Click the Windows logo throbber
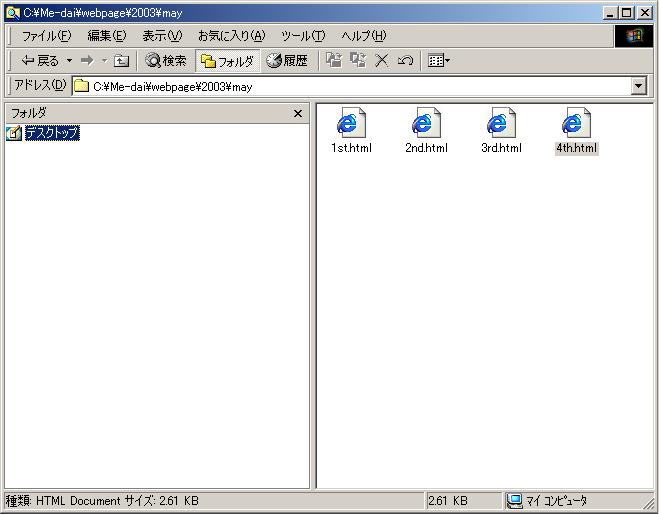Image resolution: width=659 pixels, height=514 pixels. coord(634,36)
